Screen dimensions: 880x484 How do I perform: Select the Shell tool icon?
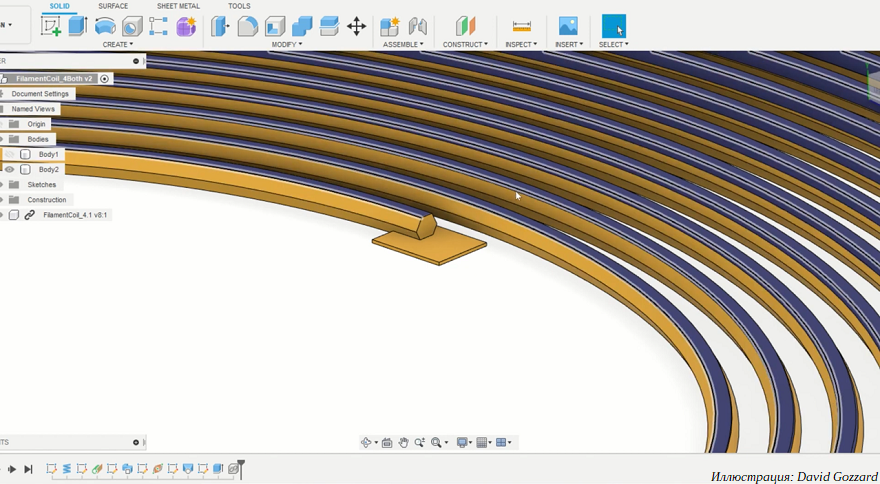pyautogui.click(x=275, y=26)
